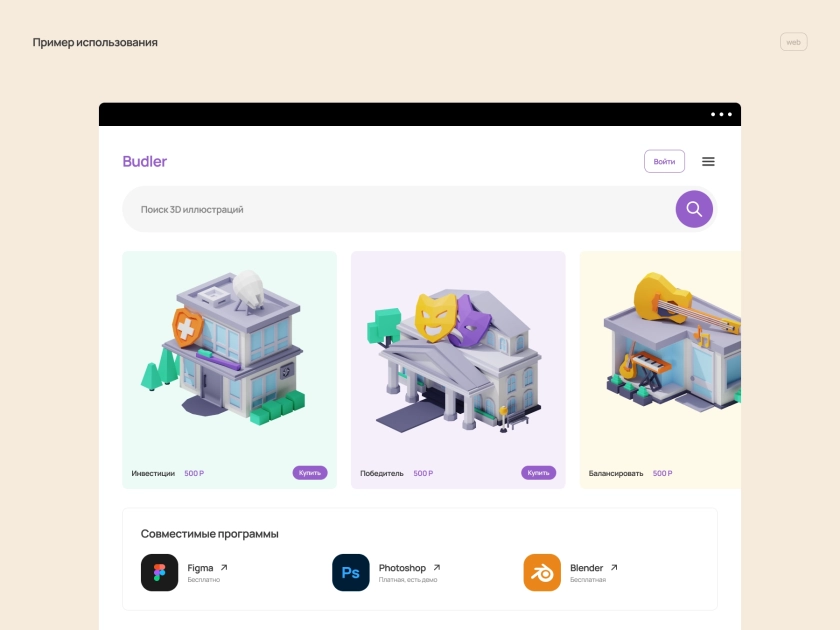
Task: Click the Photoshop Ps icon
Action: click(351, 572)
